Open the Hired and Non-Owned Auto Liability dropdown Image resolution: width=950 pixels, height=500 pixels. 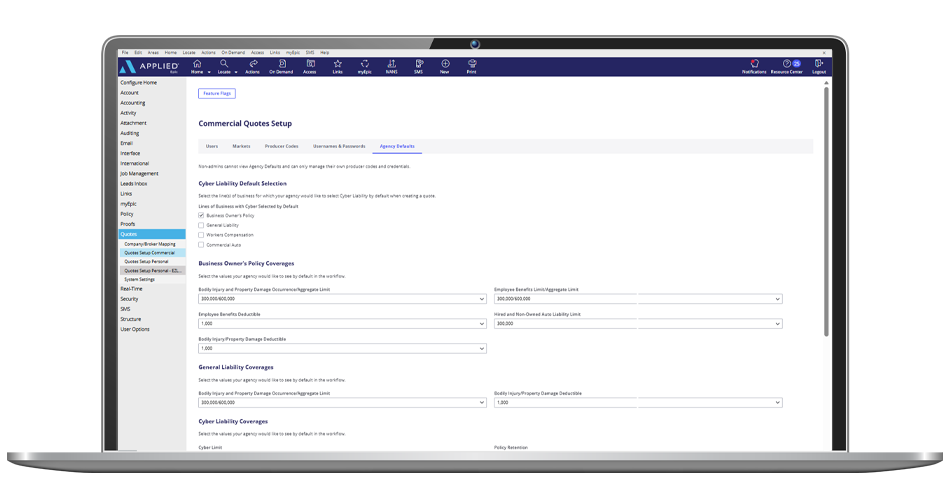637,324
